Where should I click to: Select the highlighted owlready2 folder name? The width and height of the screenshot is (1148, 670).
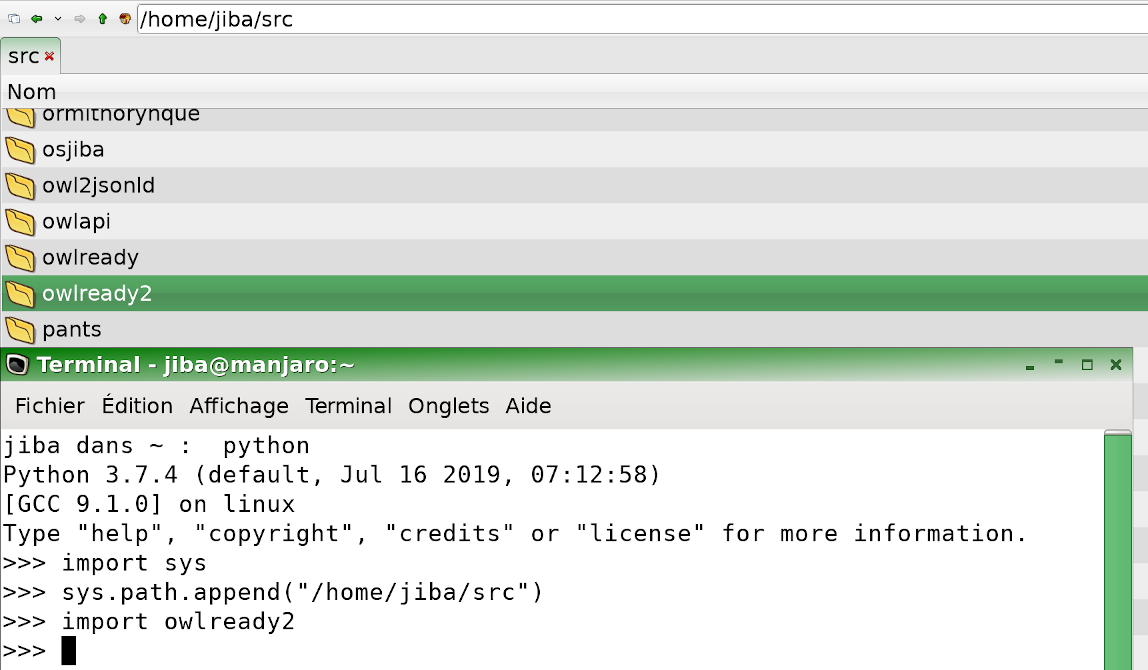tap(97, 293)
